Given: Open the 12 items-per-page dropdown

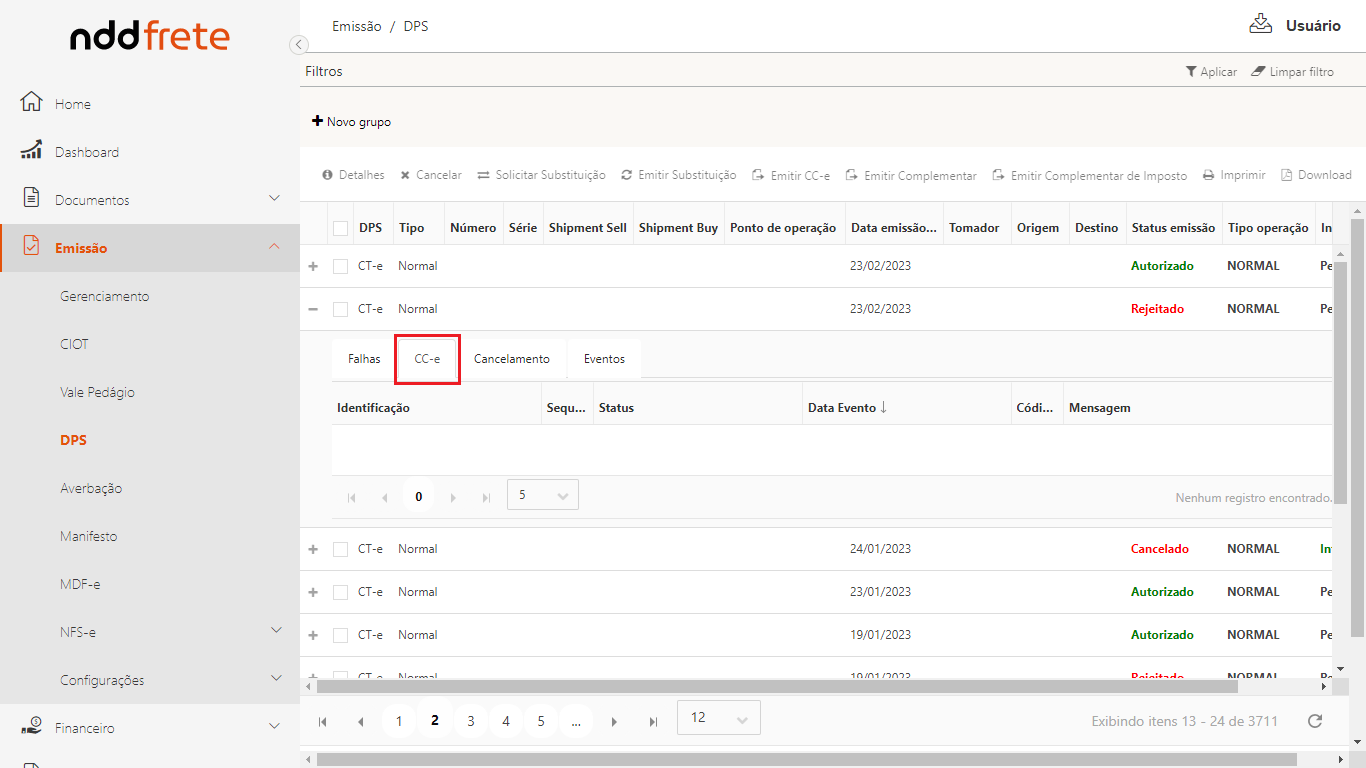Looking at the screenshot, I should pyautogui.click(x=718, y=718).
